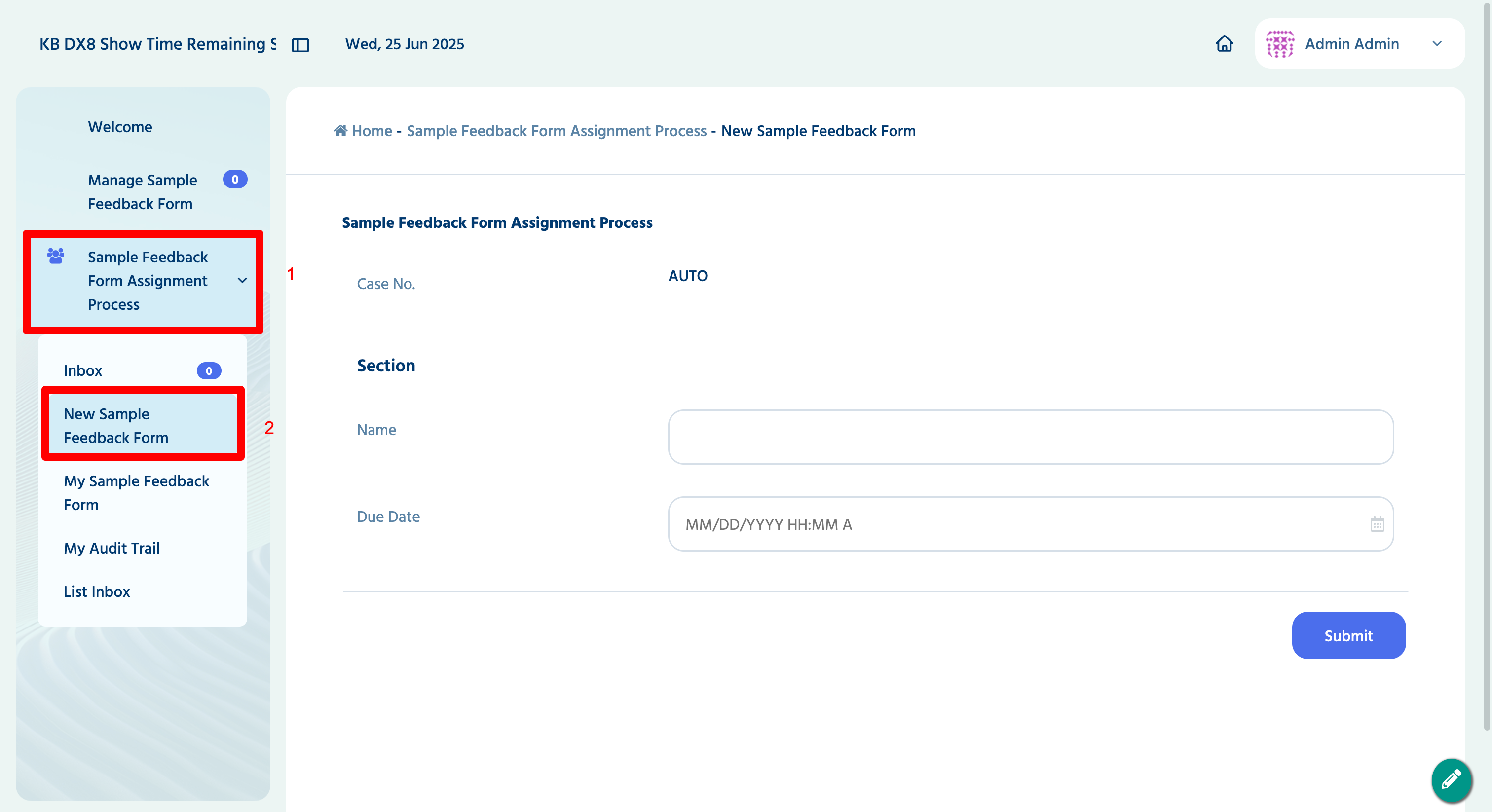Open My Sample Feedback Form

(x=137, y=493)
